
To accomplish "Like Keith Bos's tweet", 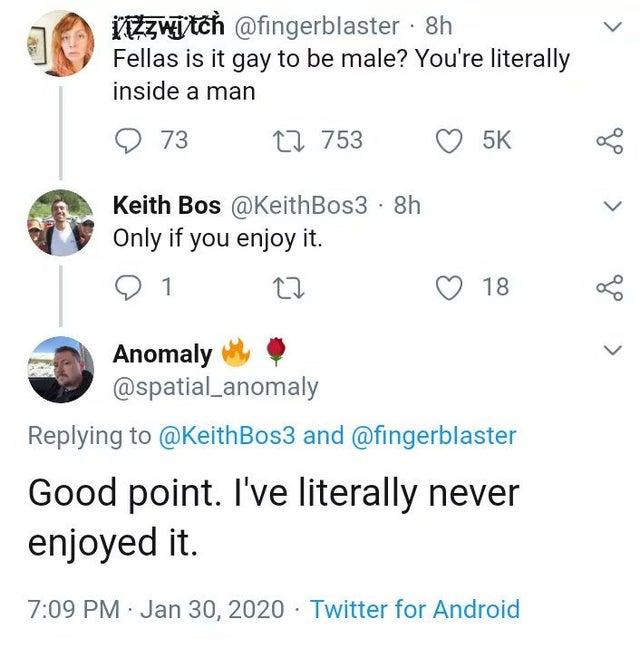I will [449, 287].
